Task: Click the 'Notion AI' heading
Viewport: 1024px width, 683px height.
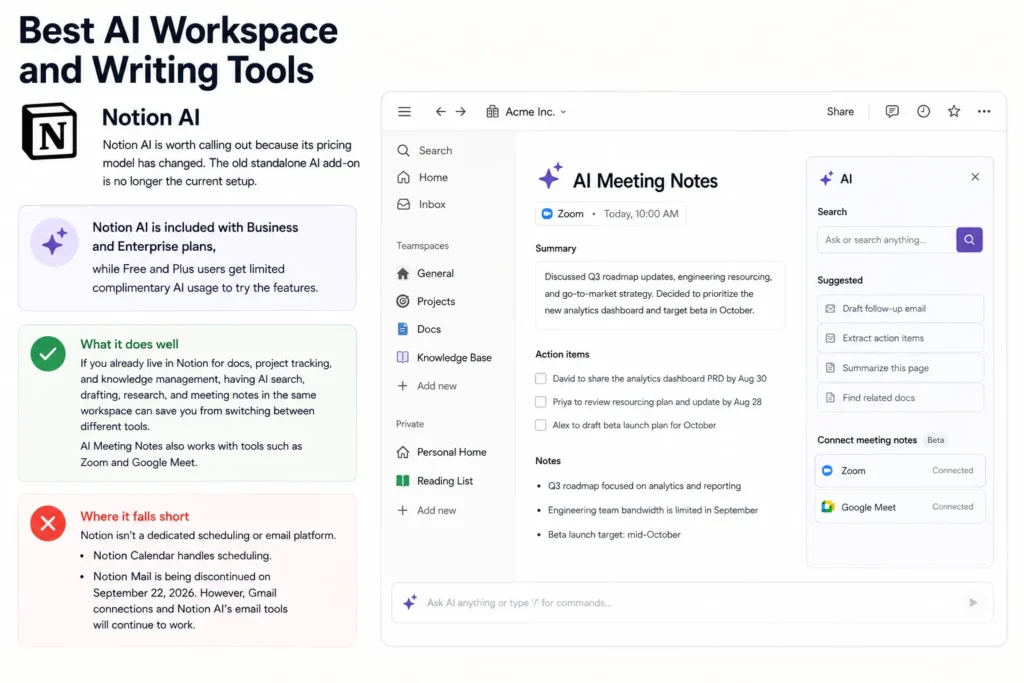Action: pyautogui.click(x=151, y=118)
